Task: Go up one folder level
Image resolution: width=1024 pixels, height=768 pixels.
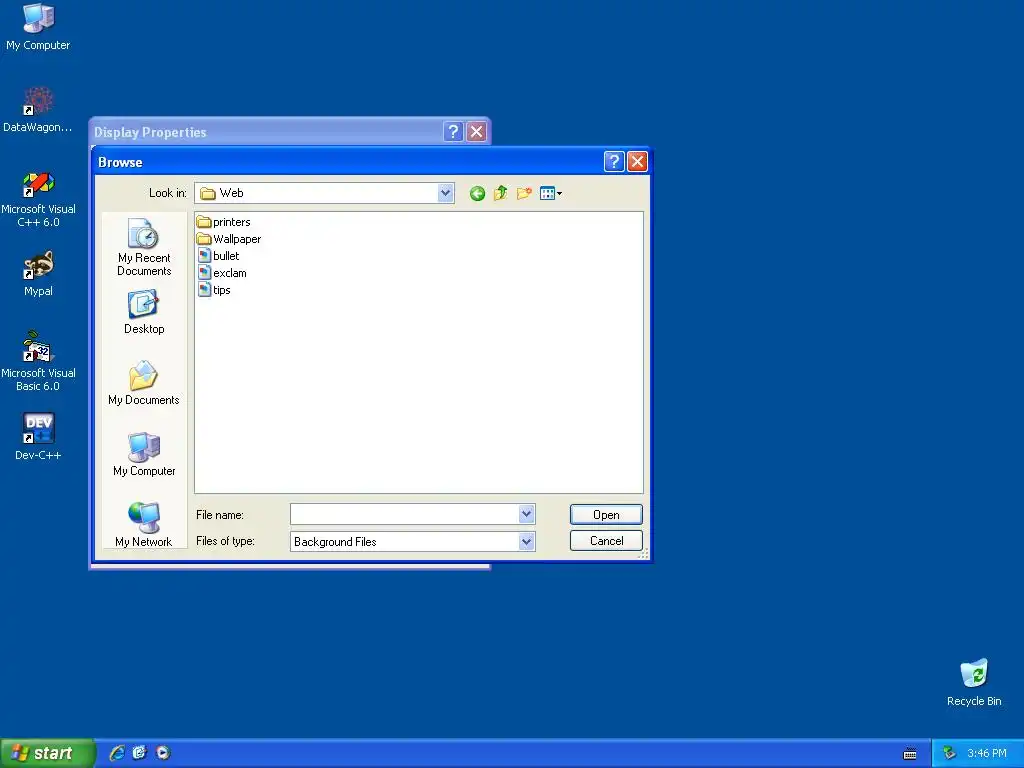Action: tap(500, 193)
